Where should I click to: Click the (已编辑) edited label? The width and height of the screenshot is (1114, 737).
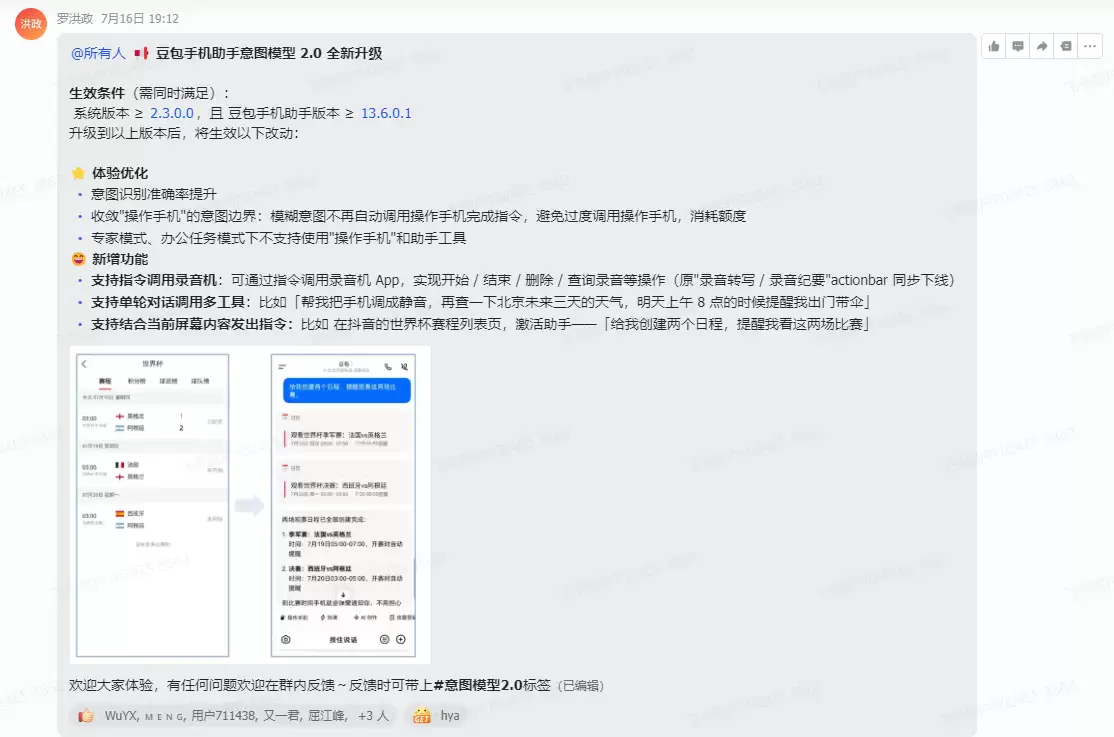tap(580, 686)
